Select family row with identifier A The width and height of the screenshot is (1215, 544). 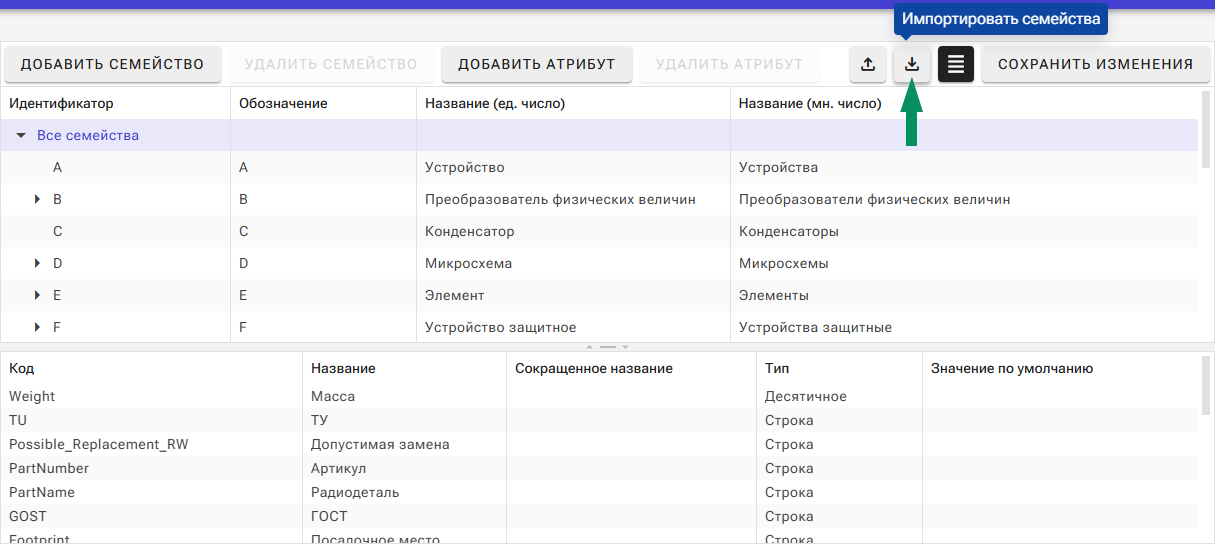[599, 167]
